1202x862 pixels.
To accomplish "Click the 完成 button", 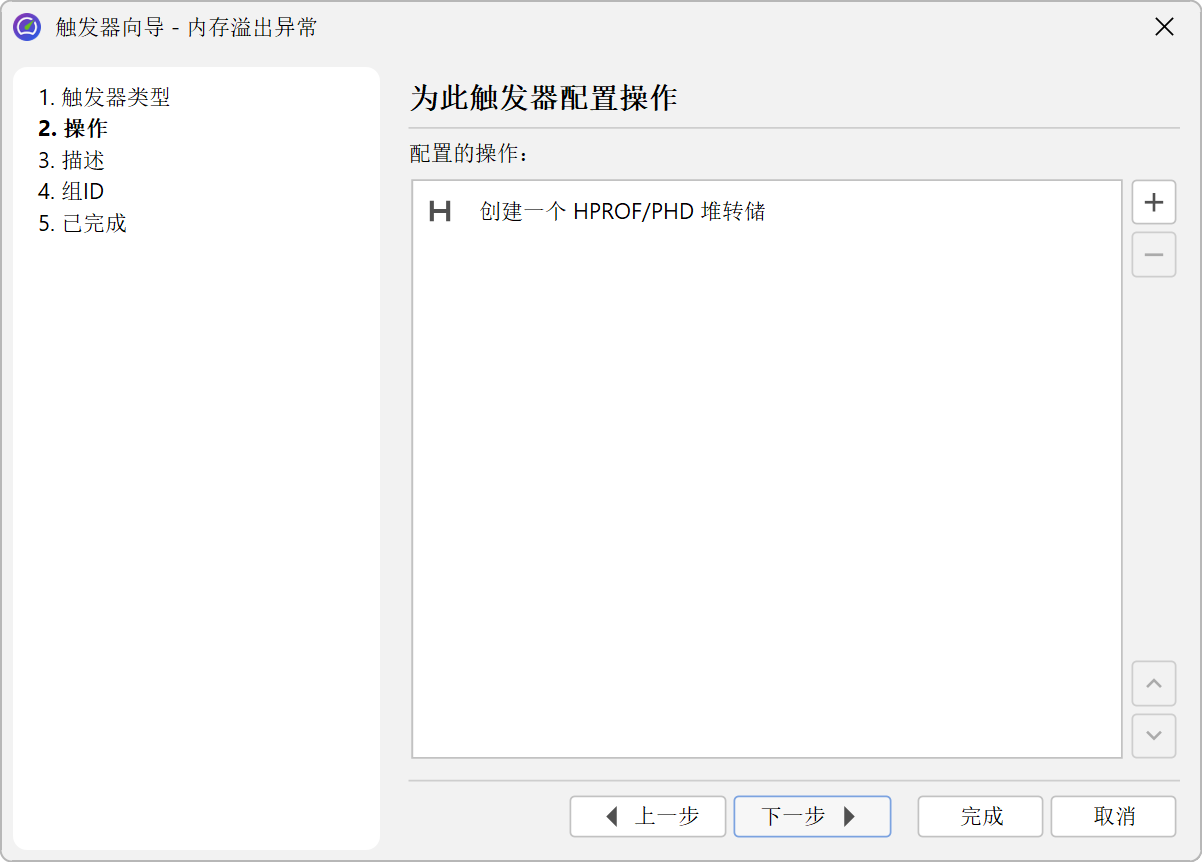I will click(x=980, y=816).
